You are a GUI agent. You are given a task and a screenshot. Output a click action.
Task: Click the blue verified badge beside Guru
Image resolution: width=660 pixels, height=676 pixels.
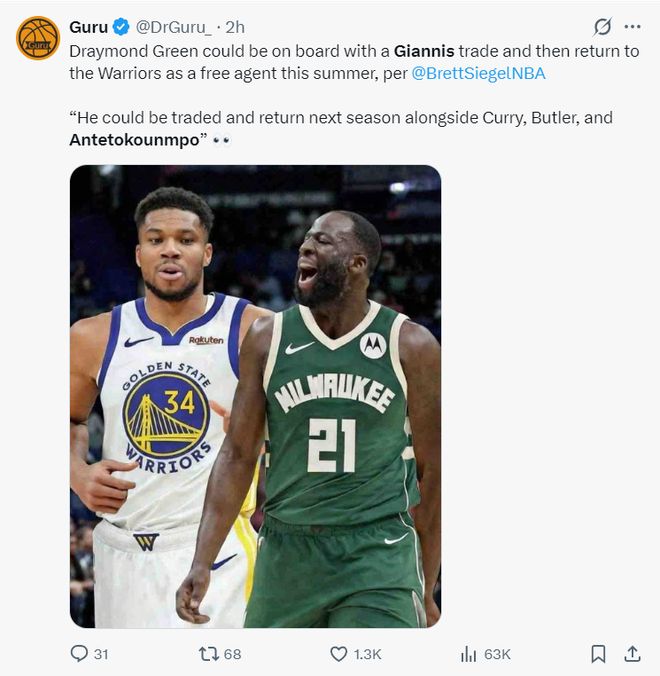(x=122, y=26)
